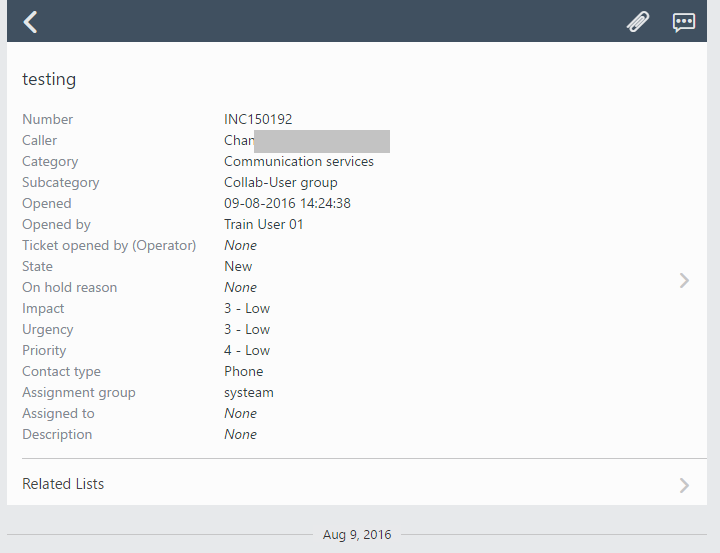This screenshot has width=720, height=553.
Task: Click the 'Collab-User group' subcategory value
Action: pos(280,182)
